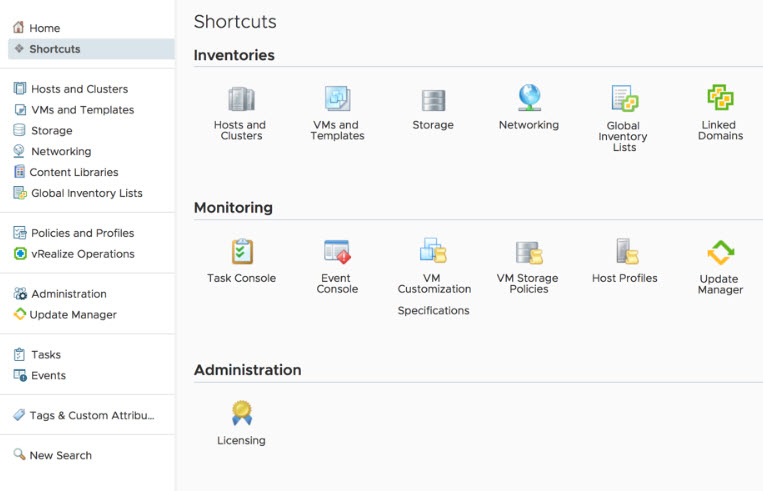Open the Global Inventory Lists shortcut icon
This screenshot has height=491, width=763.
tap(624, 98)
